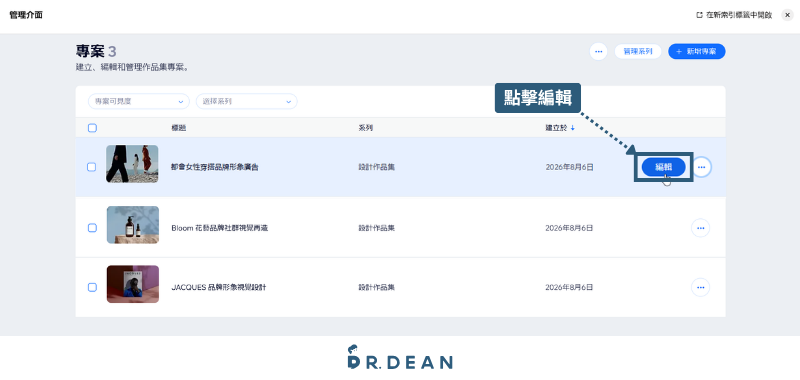Open the more actions menu for the 都會女性穿搭品牌形象廣告 row
Image resolution: width=800 pixels, height=380 pixels.
(x=702, y=167)
